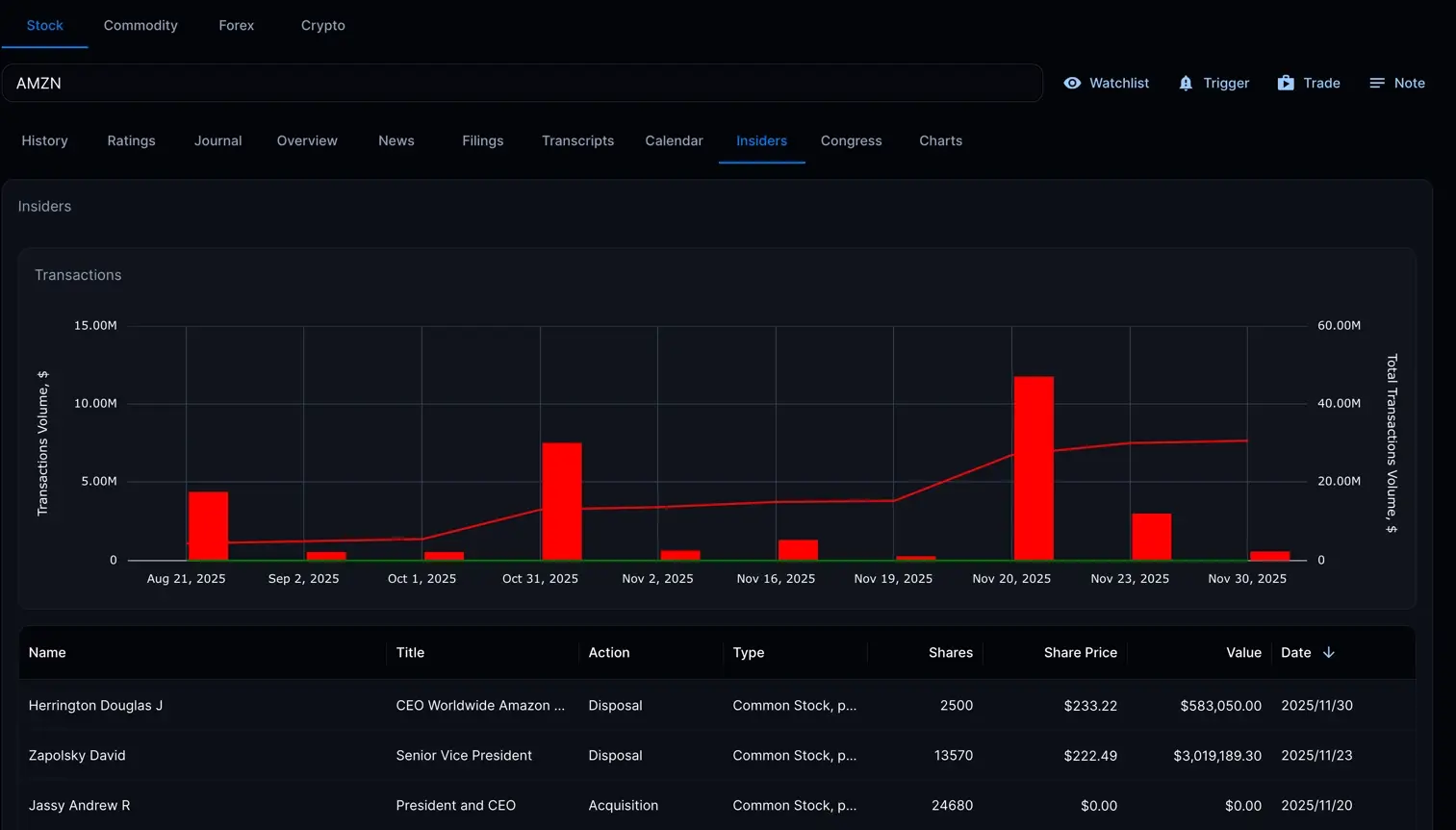Click the Date sort arrow icon
Screen dimensions: 1456x830
click(x=1329, y=652)
